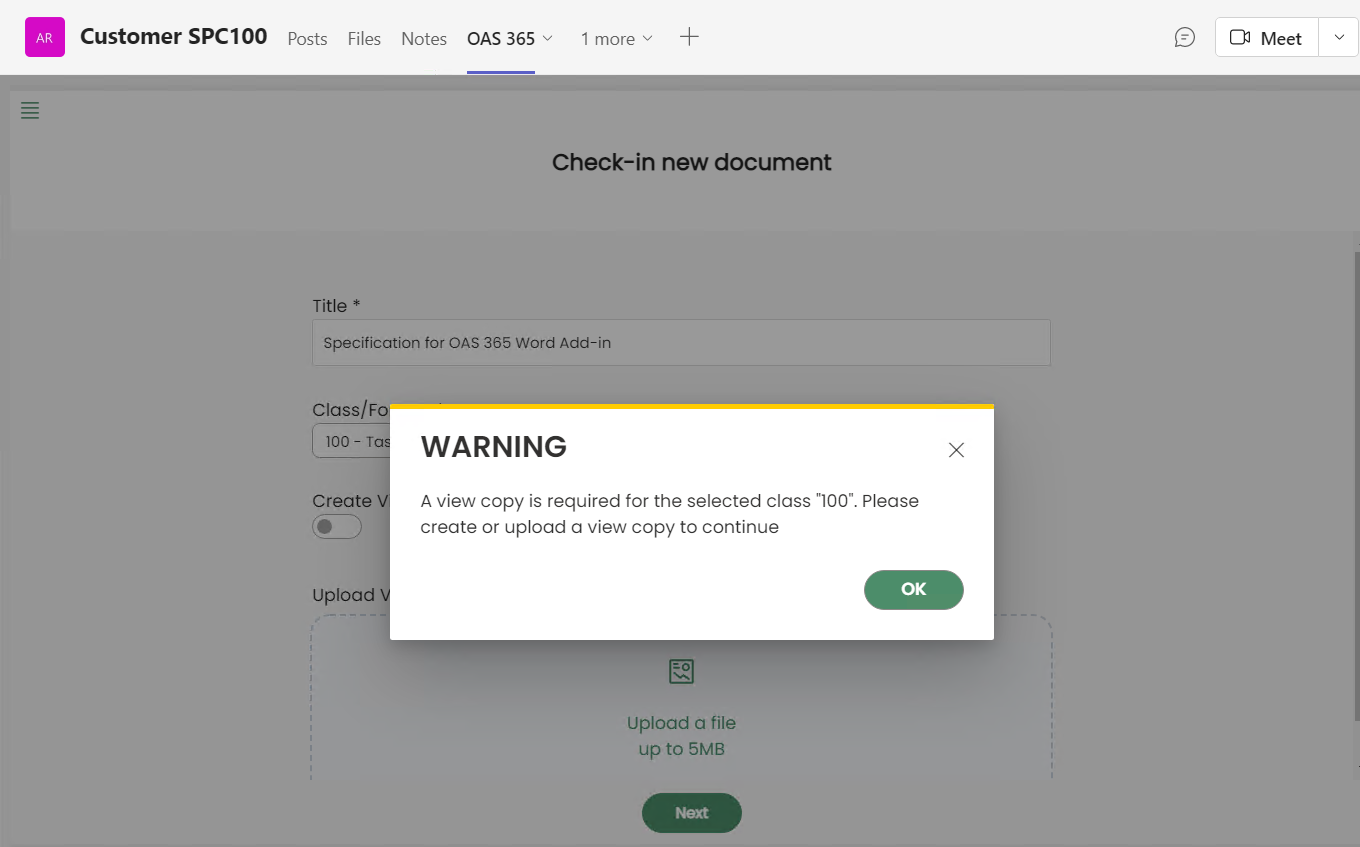Open the Notes tab
Screen dimensions: 1360x847
tap(424, 39)
